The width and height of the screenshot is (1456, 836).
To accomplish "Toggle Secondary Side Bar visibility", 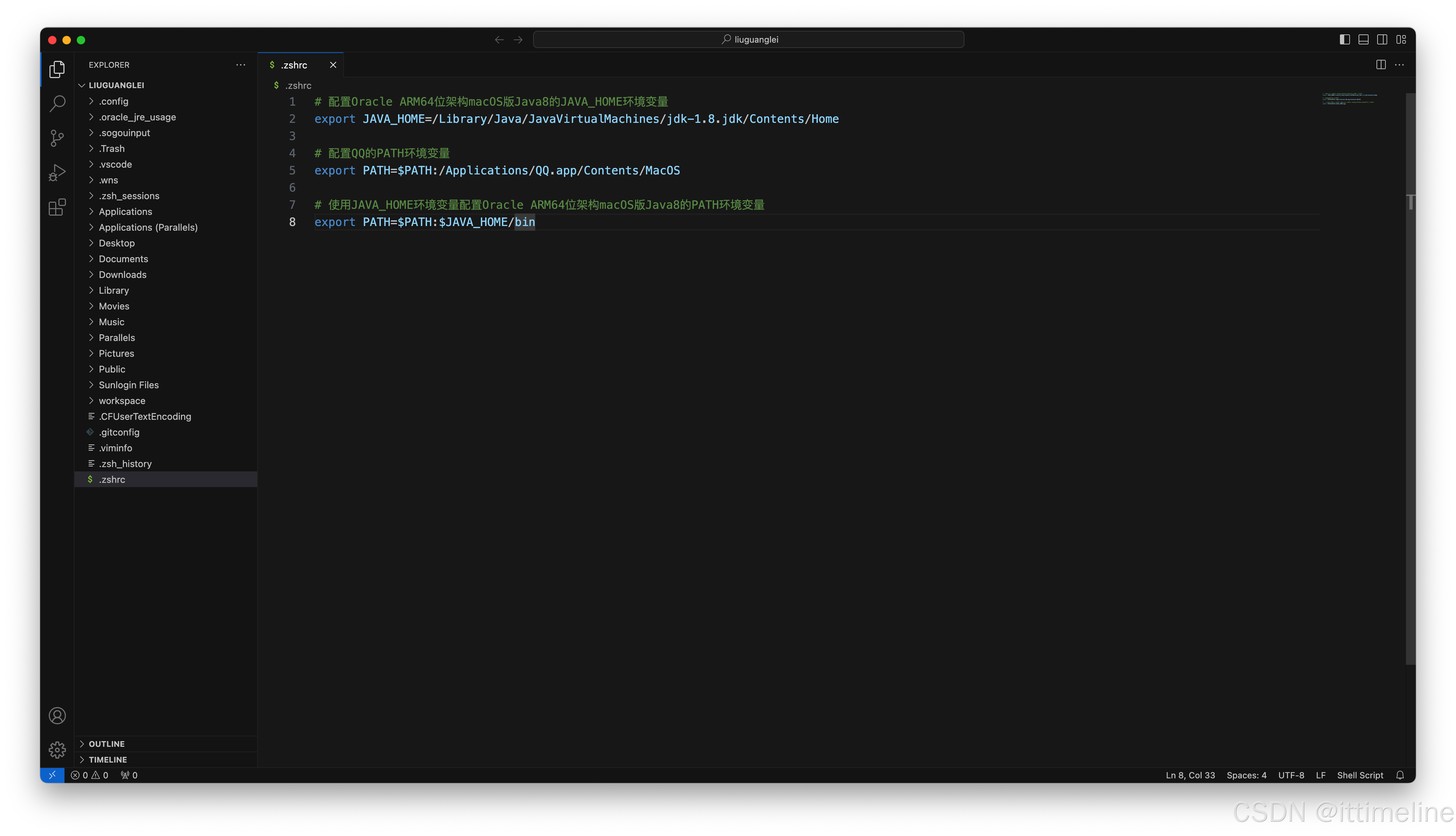I will pos(1383,40).
